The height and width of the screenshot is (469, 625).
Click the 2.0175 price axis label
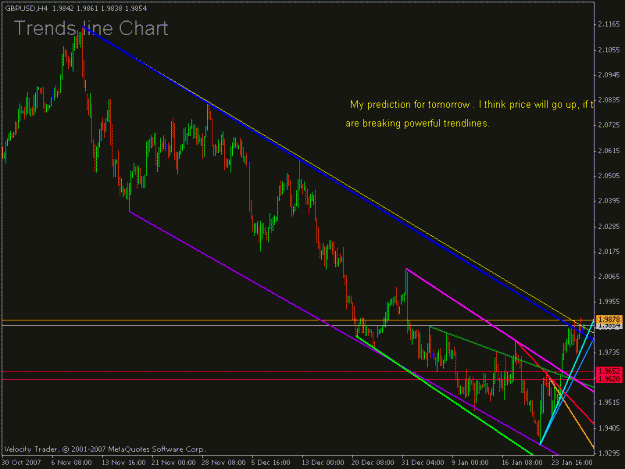(609, 251)
